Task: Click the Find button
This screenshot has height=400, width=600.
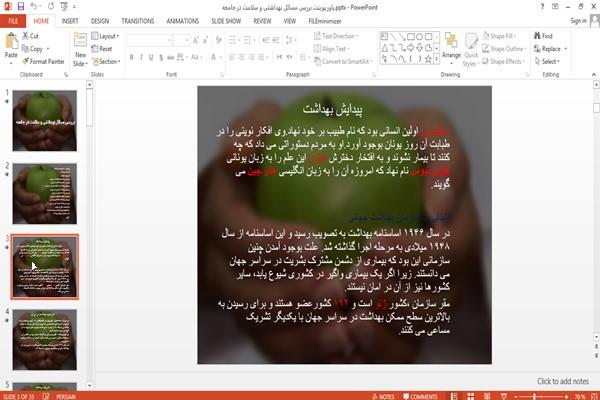Action: [x=543, y=36]
